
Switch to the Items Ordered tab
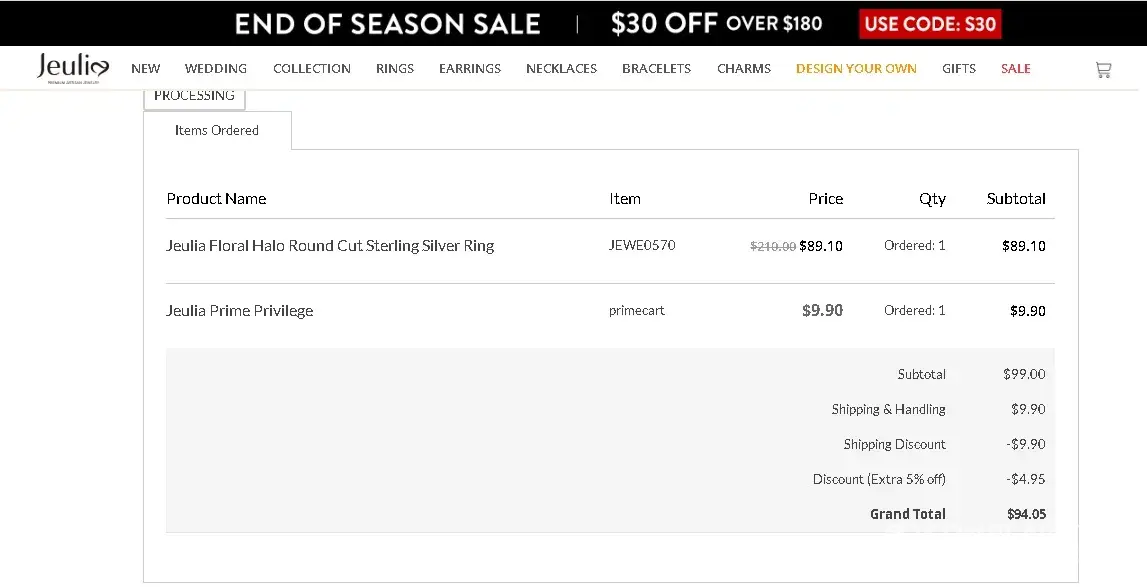[217, 130]
